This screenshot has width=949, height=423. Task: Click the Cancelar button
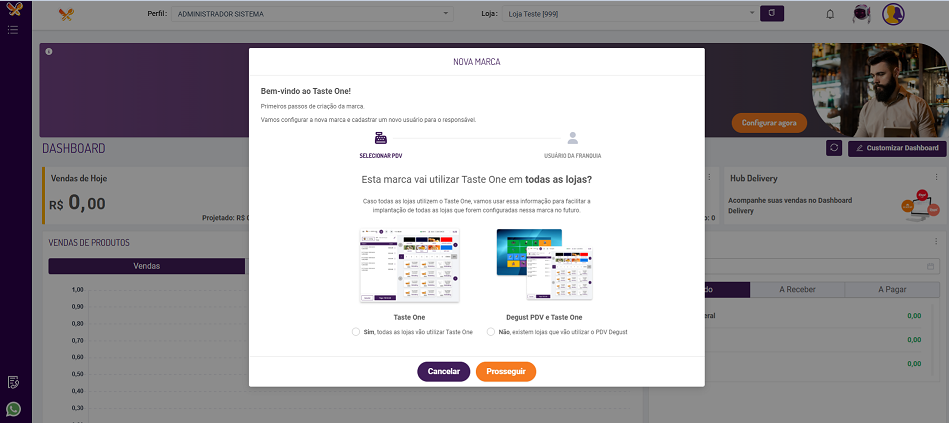pos(444,372)
